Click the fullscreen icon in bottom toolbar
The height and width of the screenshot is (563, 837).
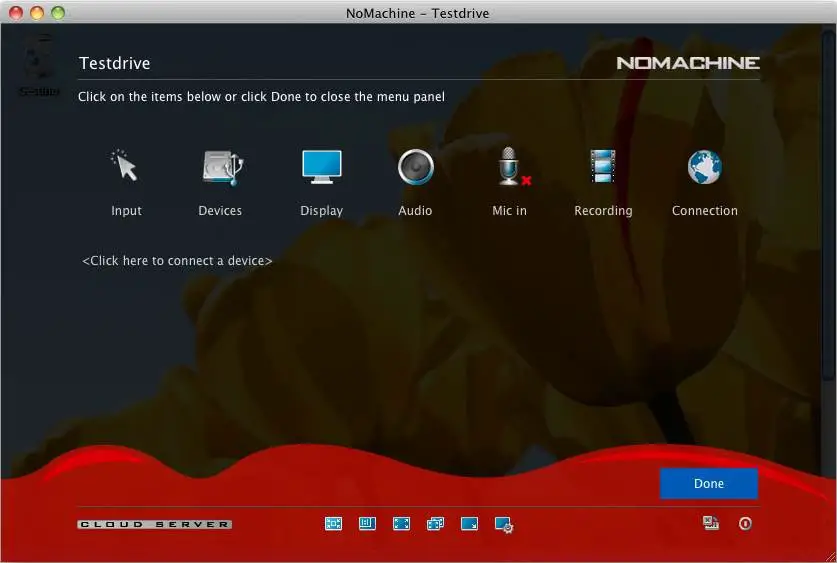(x=401, y=524)
